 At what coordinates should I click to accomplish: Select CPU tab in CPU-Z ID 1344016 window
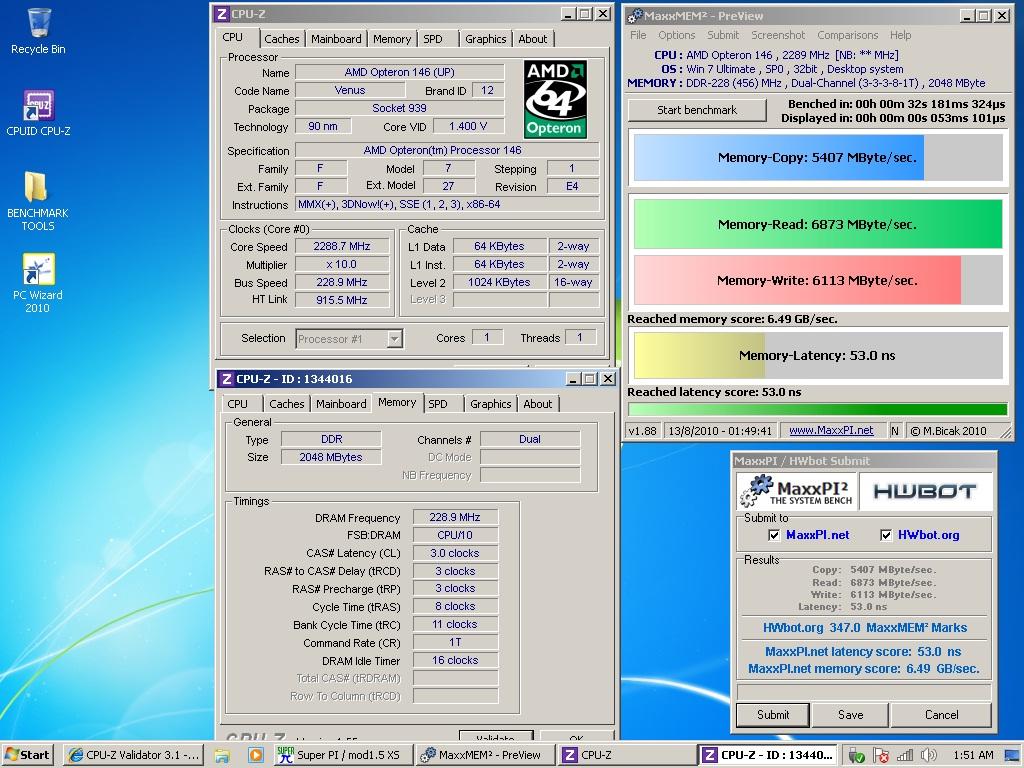point(238,404)
